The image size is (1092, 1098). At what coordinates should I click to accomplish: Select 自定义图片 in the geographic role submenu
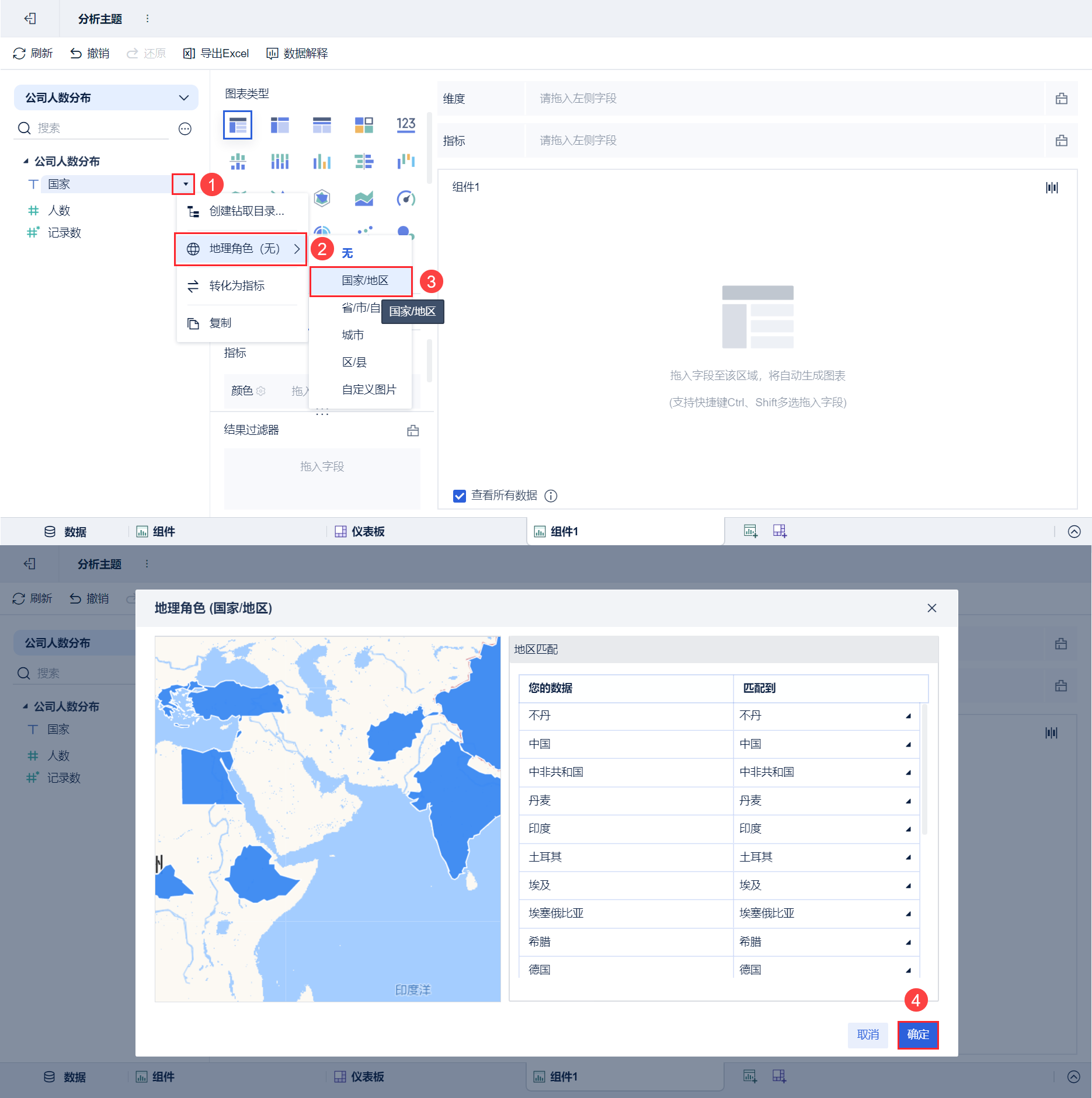click(360, 389)
